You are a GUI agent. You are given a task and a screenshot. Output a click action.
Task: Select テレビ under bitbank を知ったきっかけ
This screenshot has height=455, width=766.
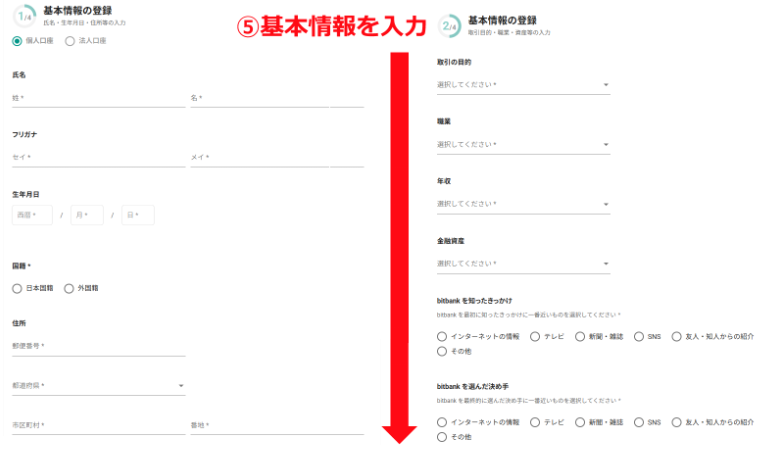click(x=535, y=336)
